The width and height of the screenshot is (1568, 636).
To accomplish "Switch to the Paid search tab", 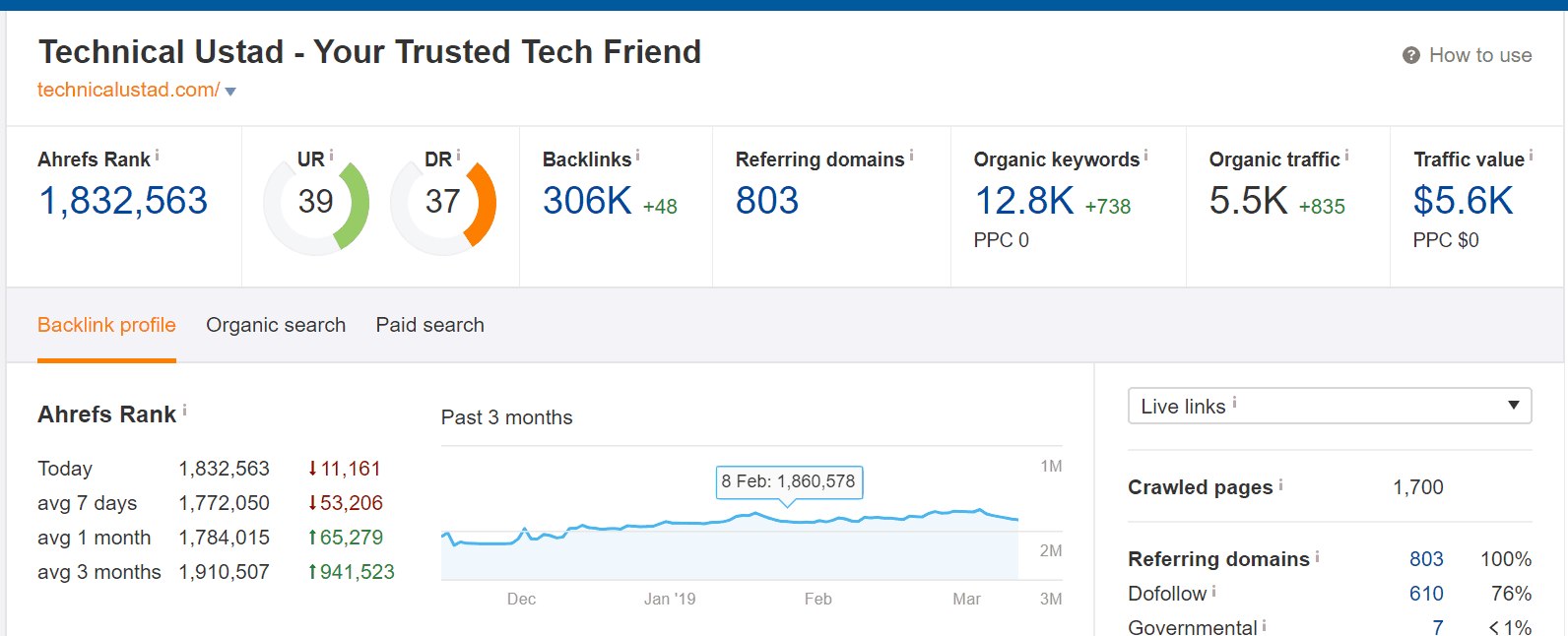I will click(429, 325).
